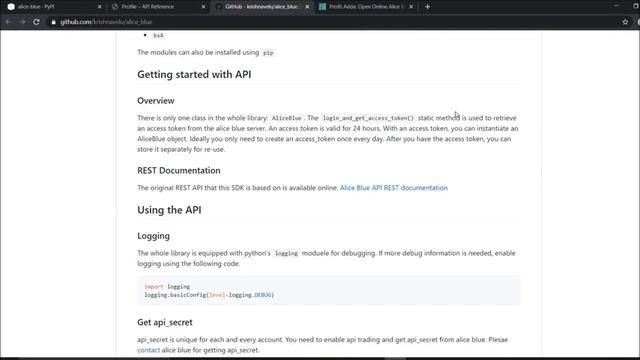
Task: Click the REST Documentation heading
Action: click(x=178, y=171)
